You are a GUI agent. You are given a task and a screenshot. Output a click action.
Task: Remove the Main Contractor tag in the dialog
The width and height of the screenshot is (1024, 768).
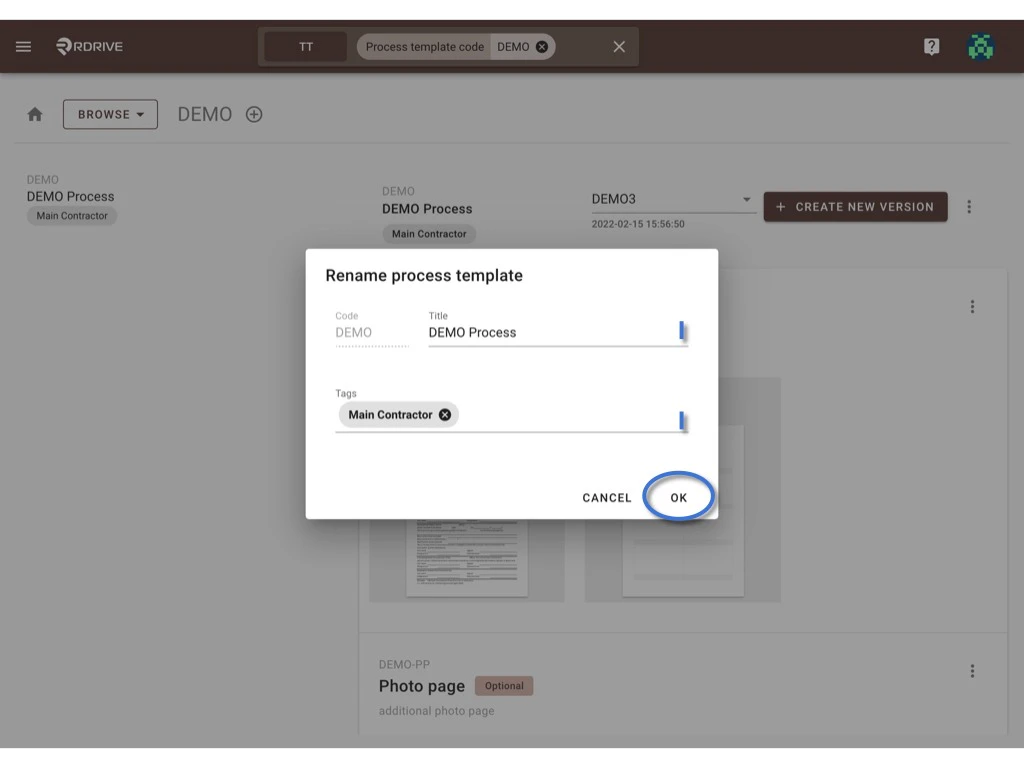(x=445, y=414)
